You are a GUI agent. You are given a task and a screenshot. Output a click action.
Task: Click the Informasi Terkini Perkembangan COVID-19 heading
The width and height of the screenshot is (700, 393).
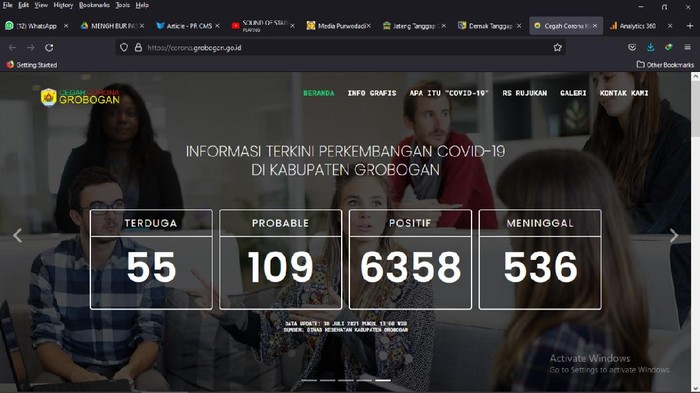click(346, 160)
